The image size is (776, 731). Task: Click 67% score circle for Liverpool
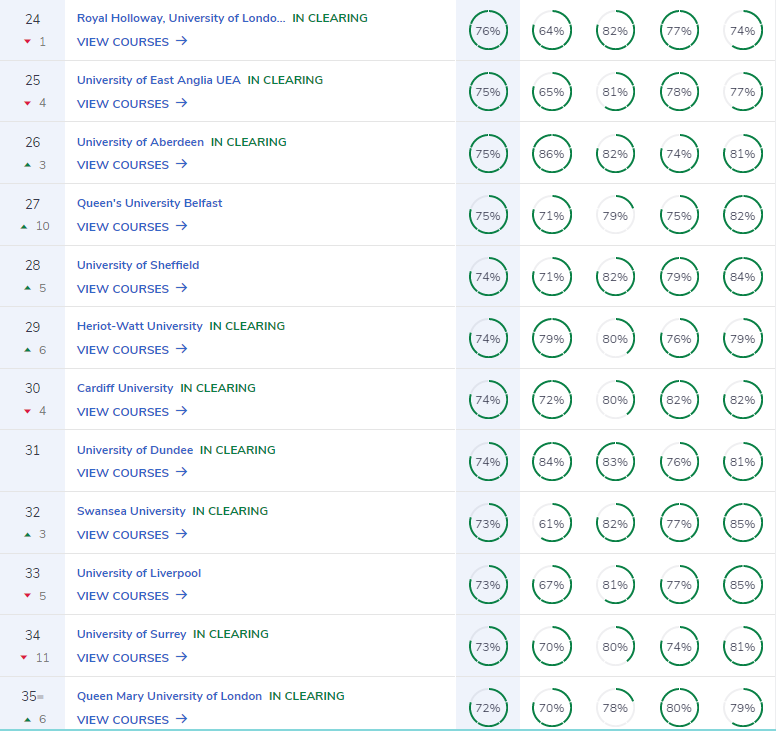pyautogui.click(x=551, y=585)
